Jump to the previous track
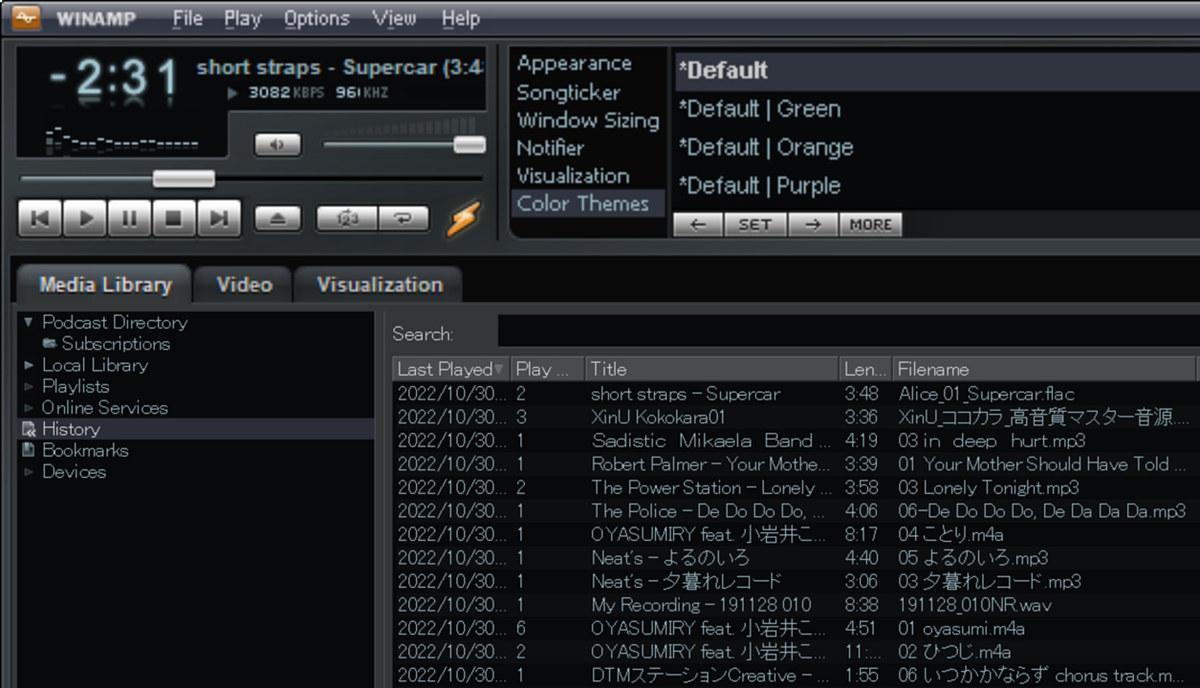Image resolution: width=1200 pixels, height=688 pixels. [x=40, y=218]
